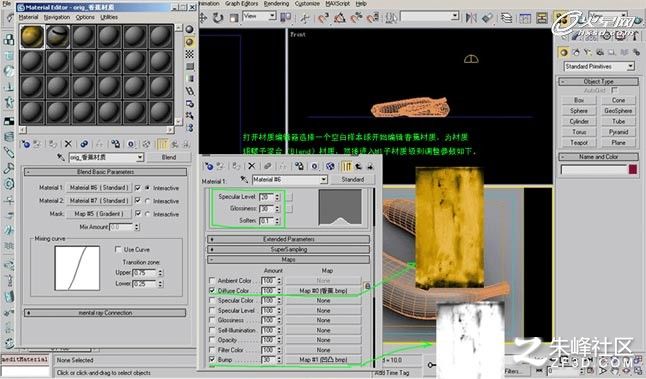The image size is (646, 379).
Task: Expand Extended Parameters rollout
Action: [x=288, y=239]
